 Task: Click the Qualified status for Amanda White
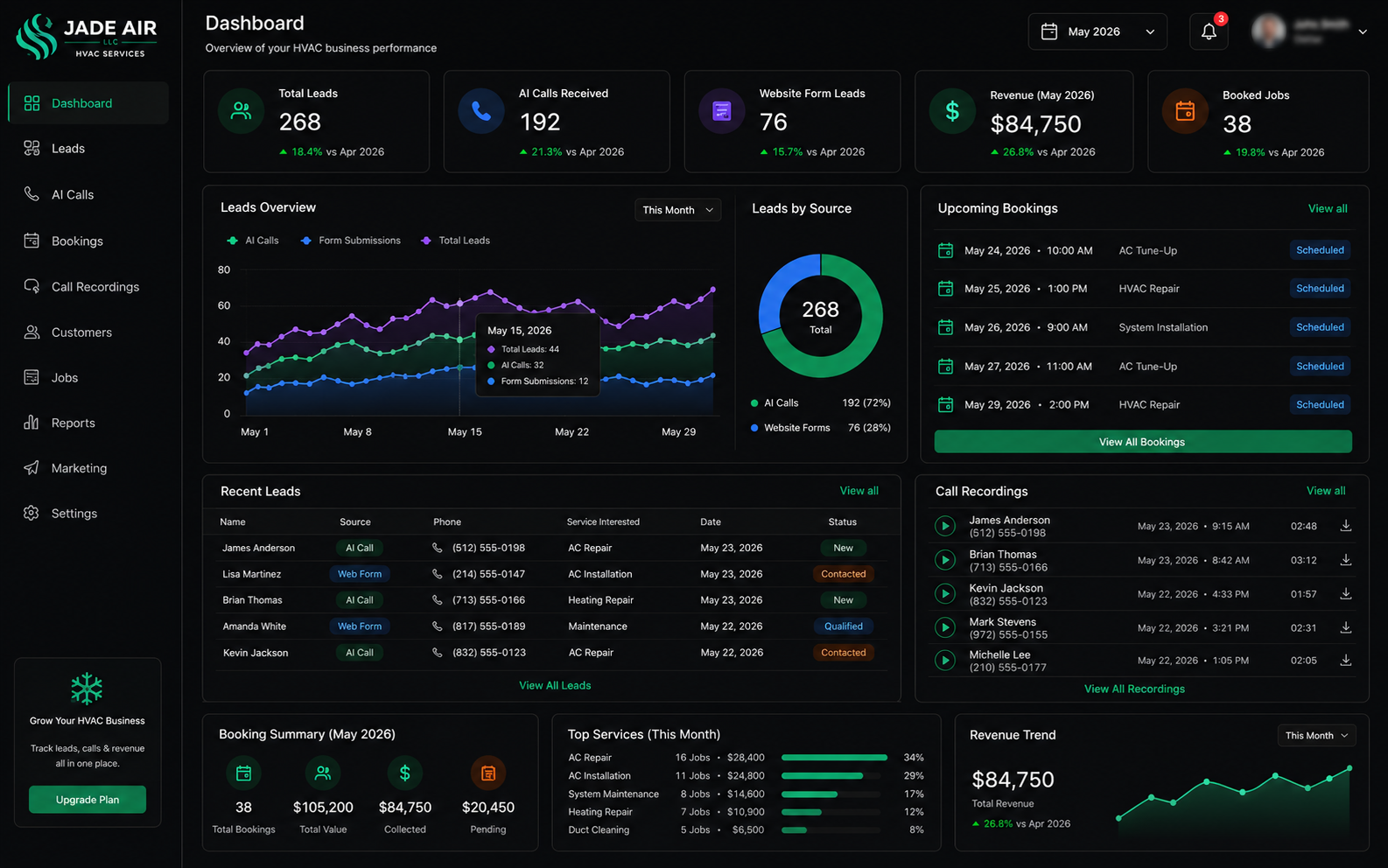(844, 626)
